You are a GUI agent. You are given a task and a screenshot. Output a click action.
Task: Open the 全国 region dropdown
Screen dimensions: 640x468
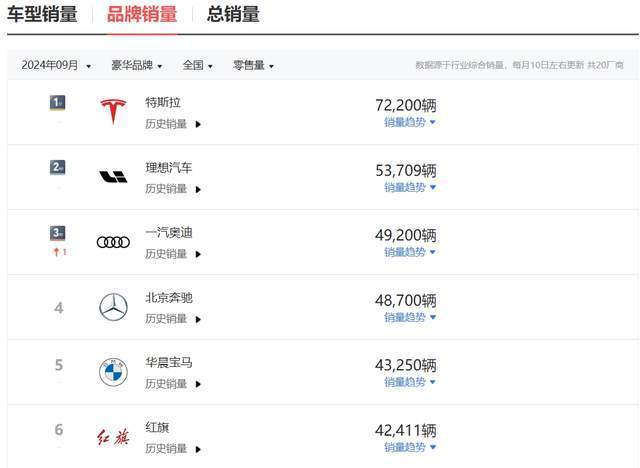pos(198,65)
